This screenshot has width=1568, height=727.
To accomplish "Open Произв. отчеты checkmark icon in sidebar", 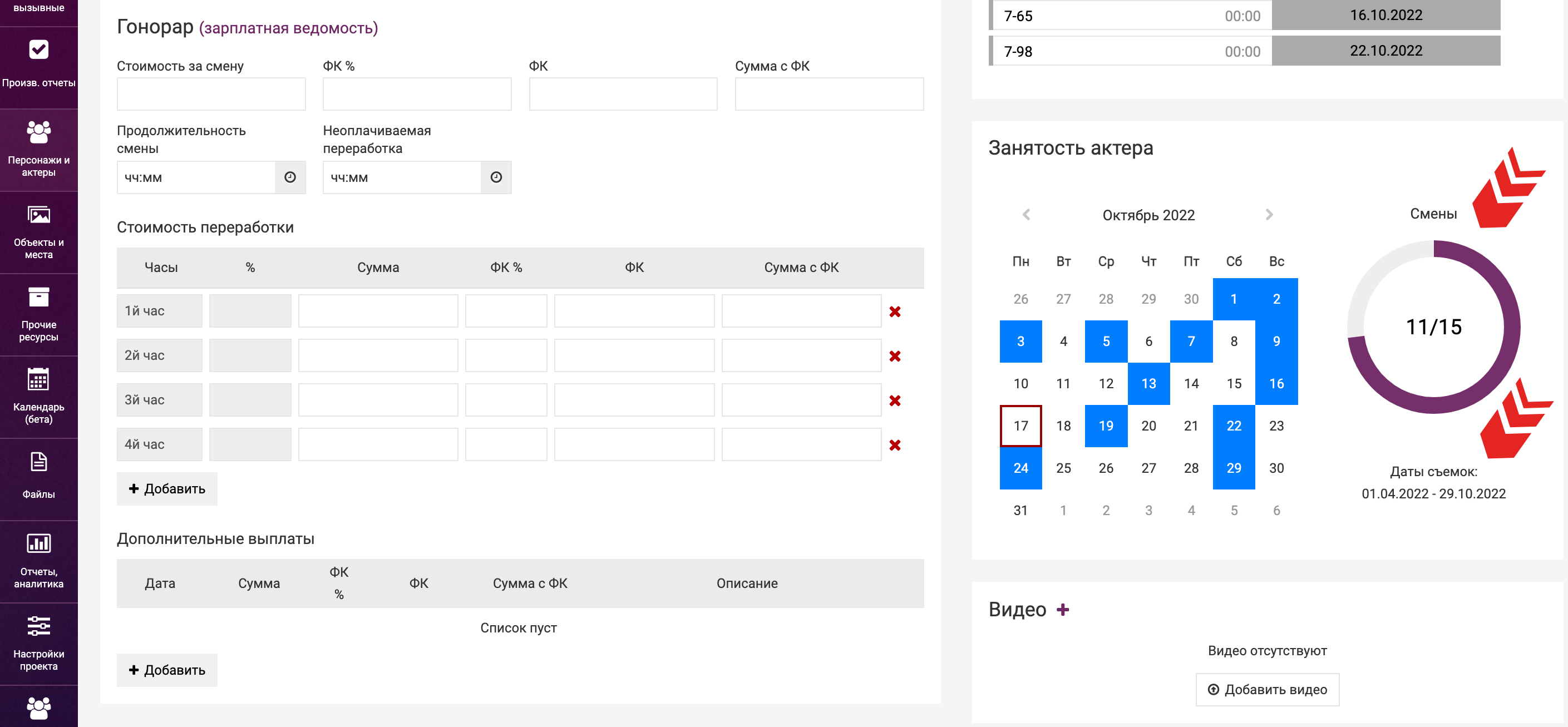I will (38, 50).
